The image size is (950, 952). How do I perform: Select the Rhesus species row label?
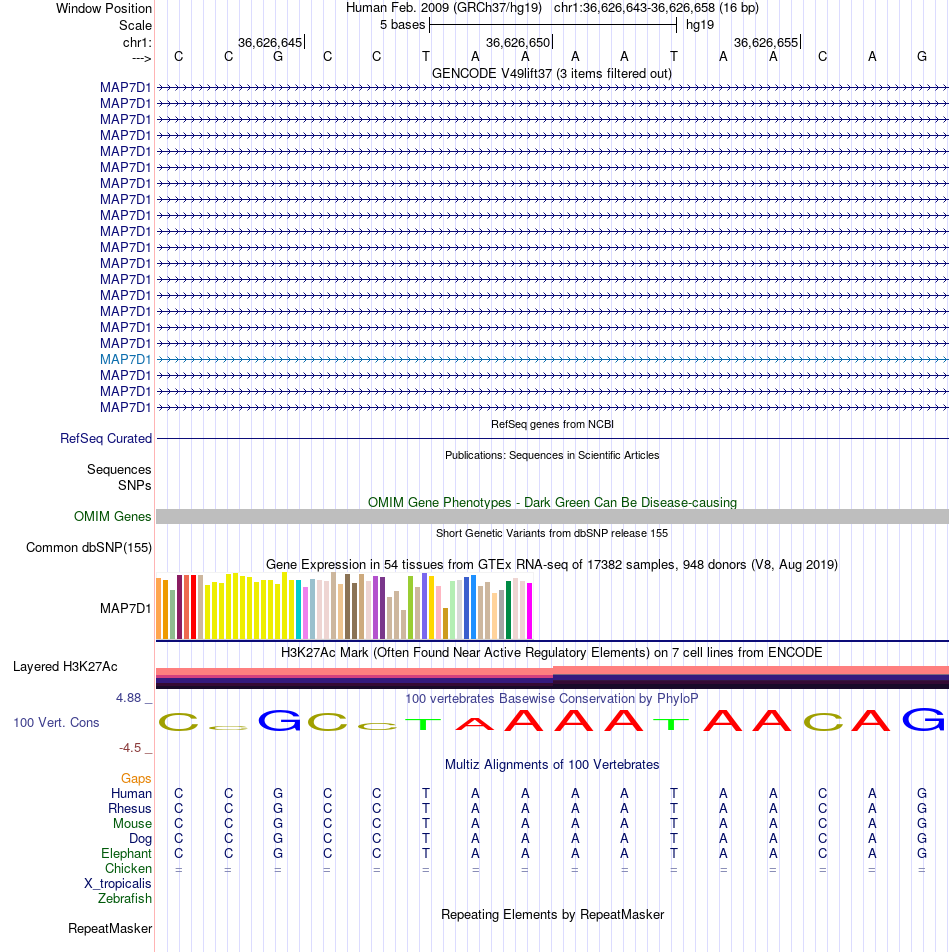pyautogui.click(x=129, y=808)
